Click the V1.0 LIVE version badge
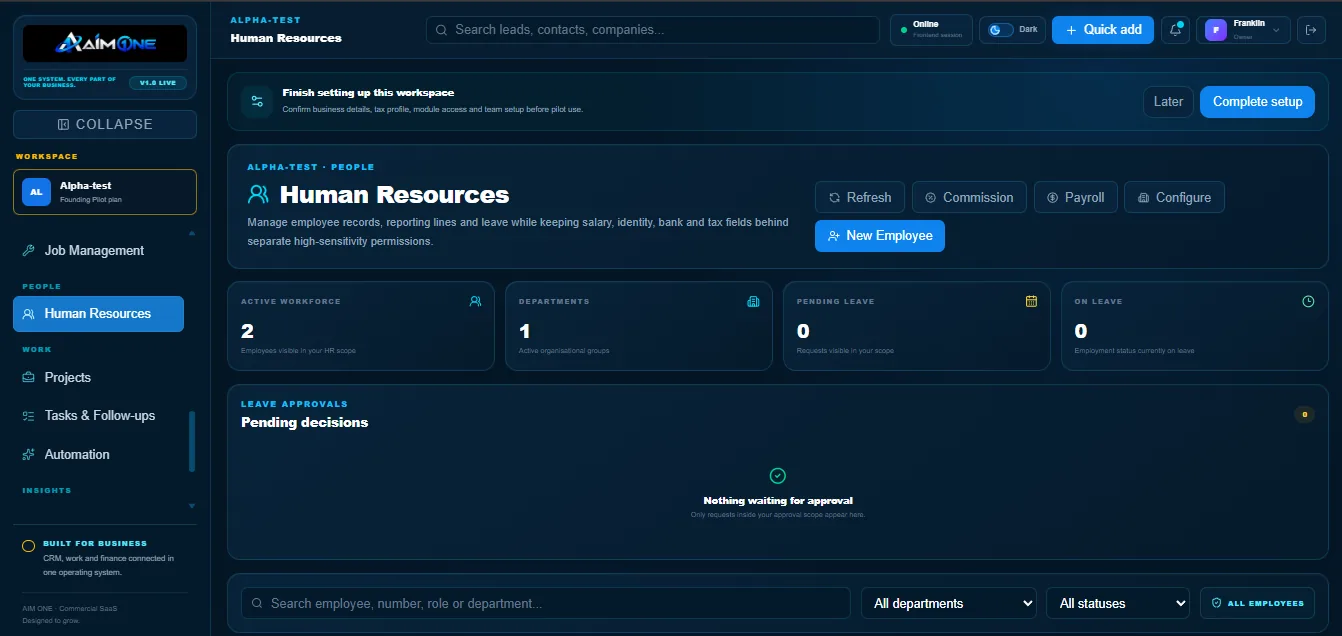Screen dimensions: 1342x636 158,83
